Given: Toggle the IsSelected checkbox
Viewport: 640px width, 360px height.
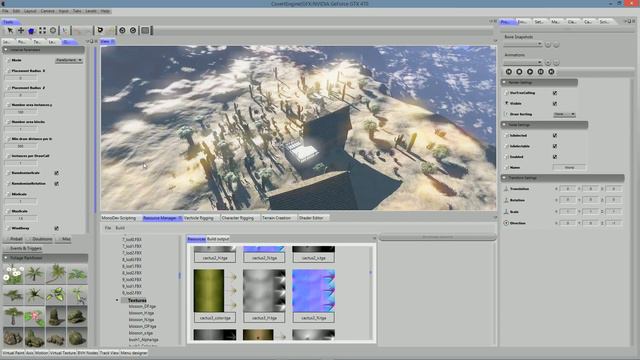Looking at the screenshot, I should click(555, 135).
